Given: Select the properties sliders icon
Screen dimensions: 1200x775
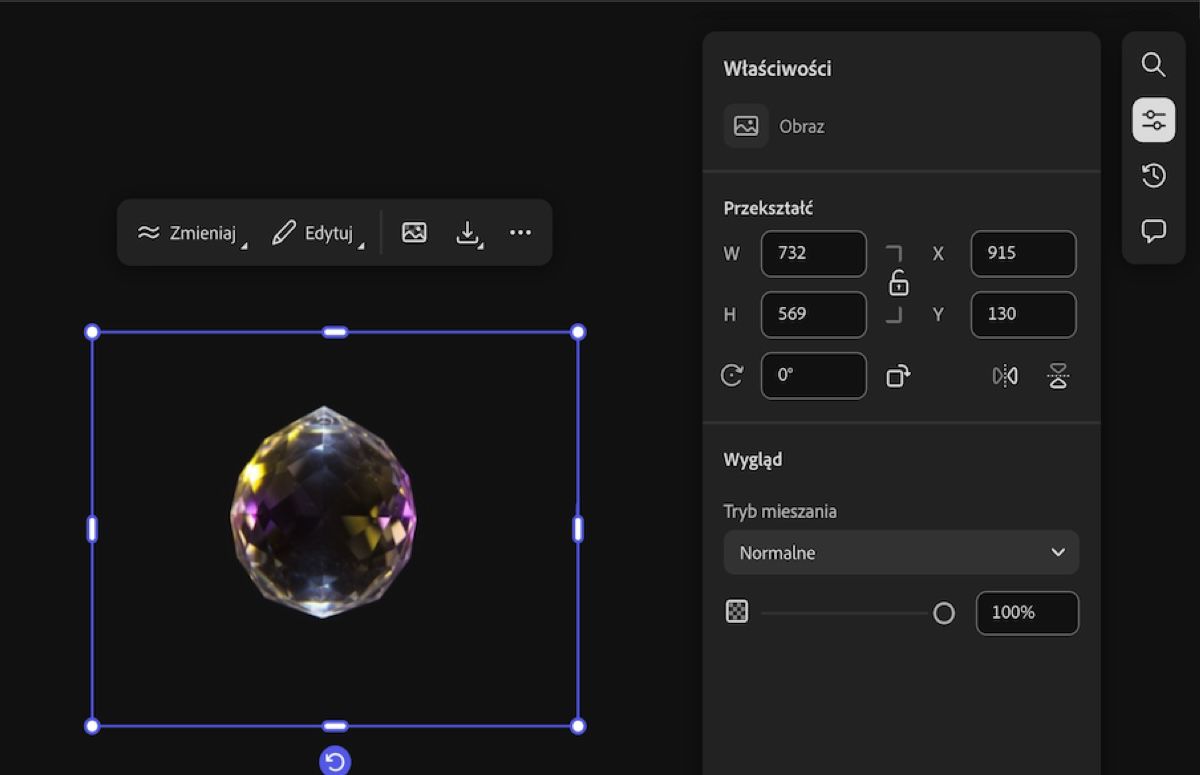Looking at the screenshot, I should [1153, 120].
